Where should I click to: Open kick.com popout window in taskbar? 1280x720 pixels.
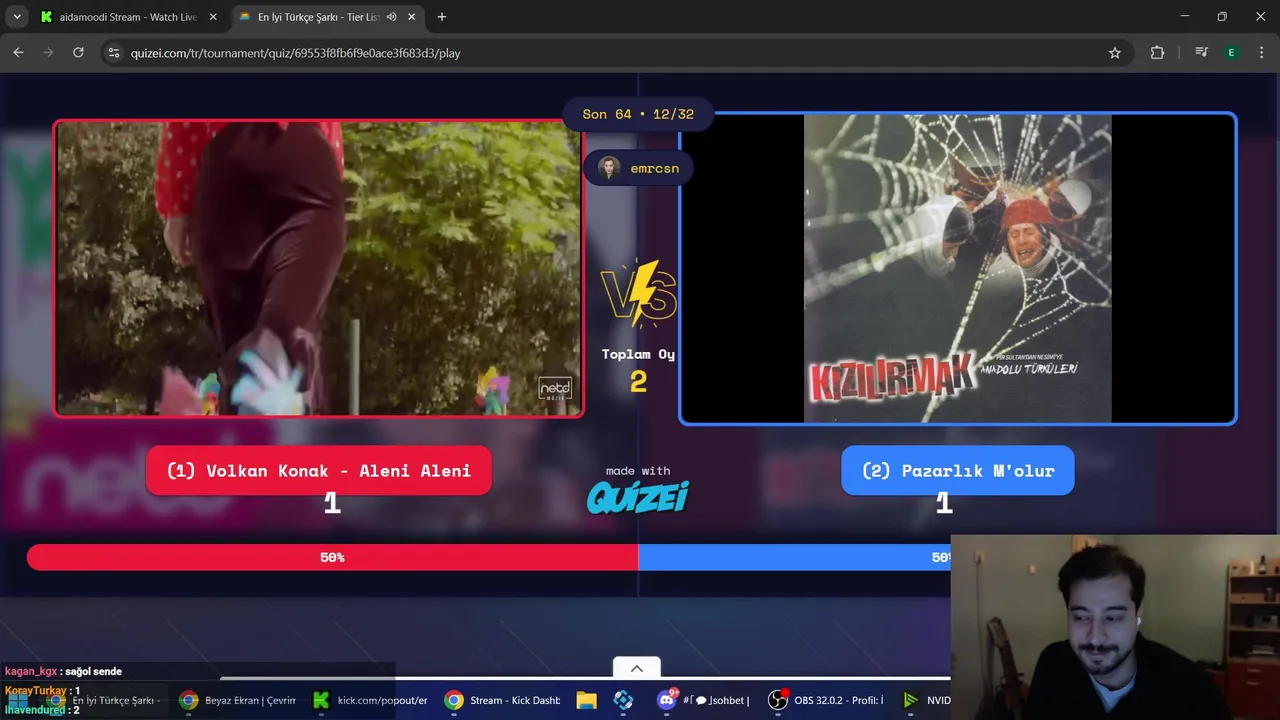[x=369, y=700]
